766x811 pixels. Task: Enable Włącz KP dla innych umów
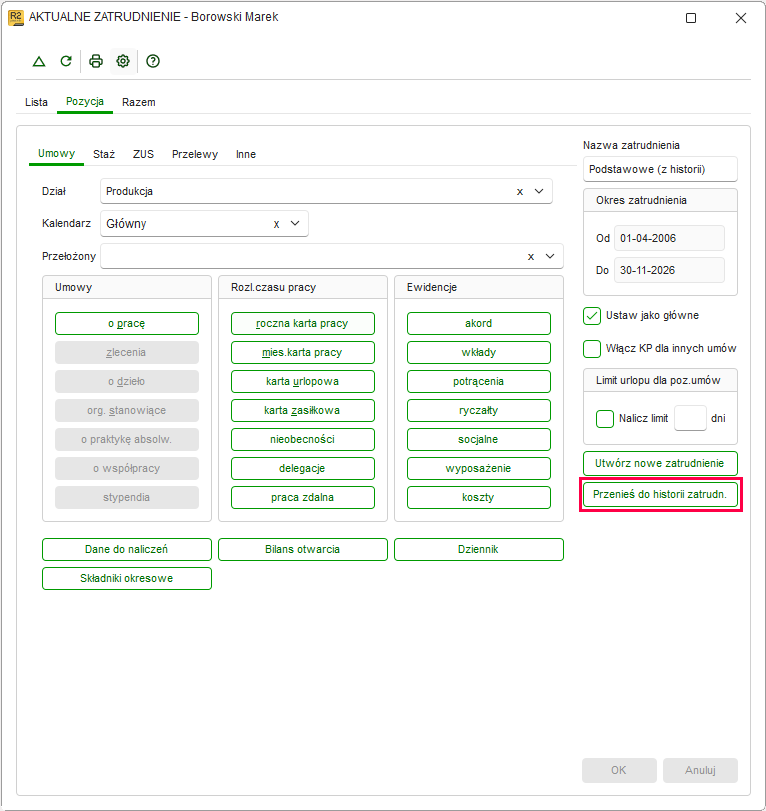[592, 349]
